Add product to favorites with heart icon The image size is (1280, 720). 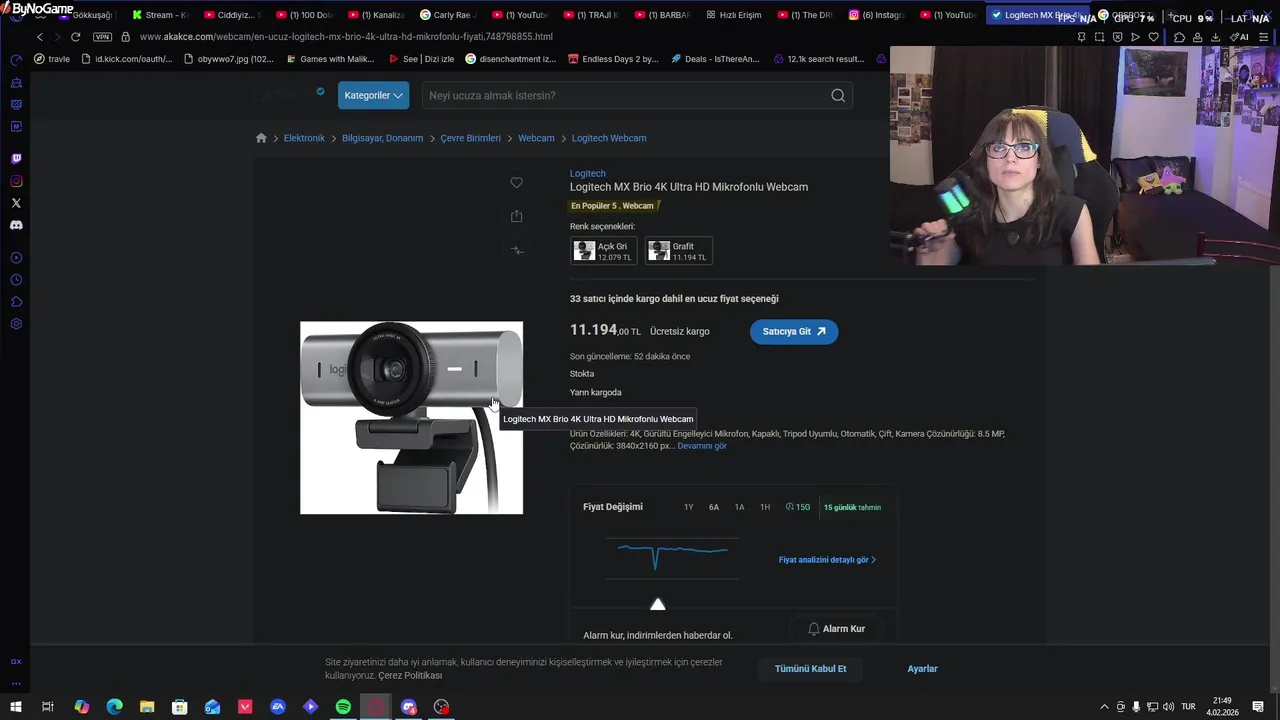(516, 182)
